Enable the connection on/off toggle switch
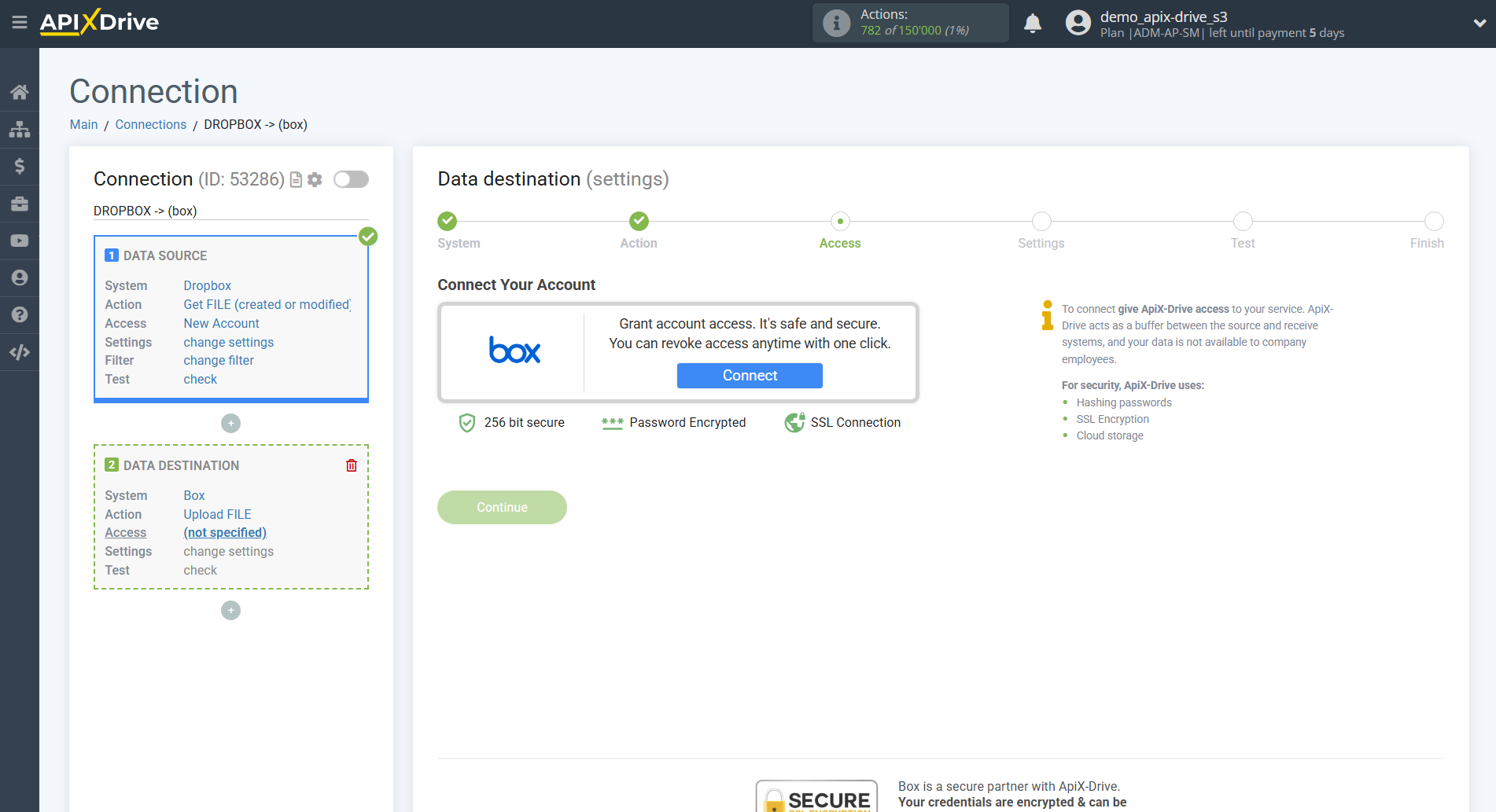The image size is (1496, 812). tap(351, 179)
